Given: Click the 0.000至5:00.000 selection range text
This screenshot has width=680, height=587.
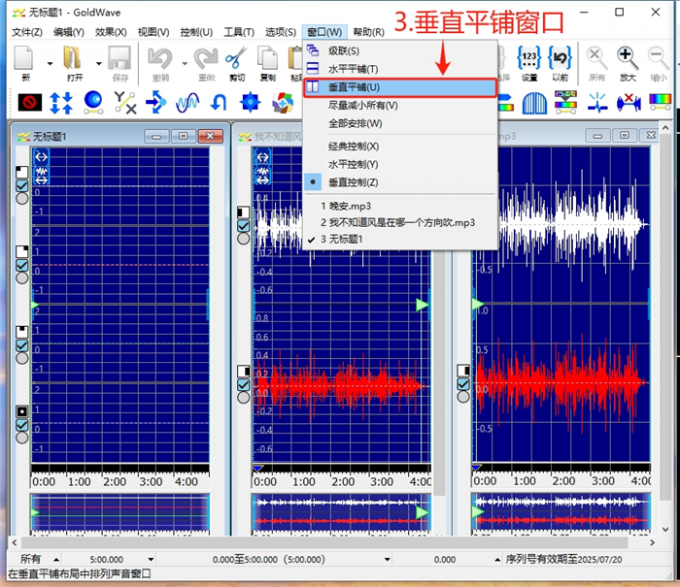Looking at the screenshot, I should coord(269,560).
